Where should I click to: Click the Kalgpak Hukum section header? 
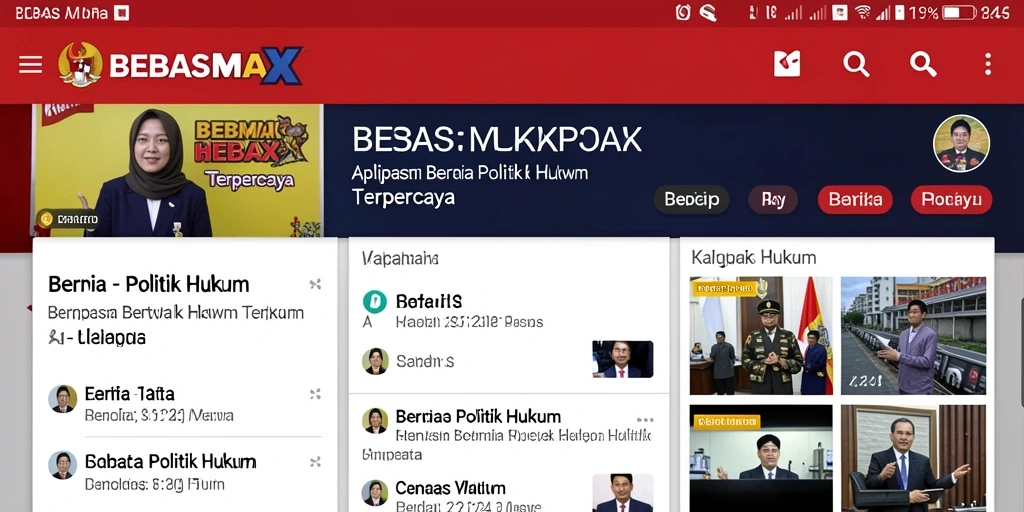754,257
